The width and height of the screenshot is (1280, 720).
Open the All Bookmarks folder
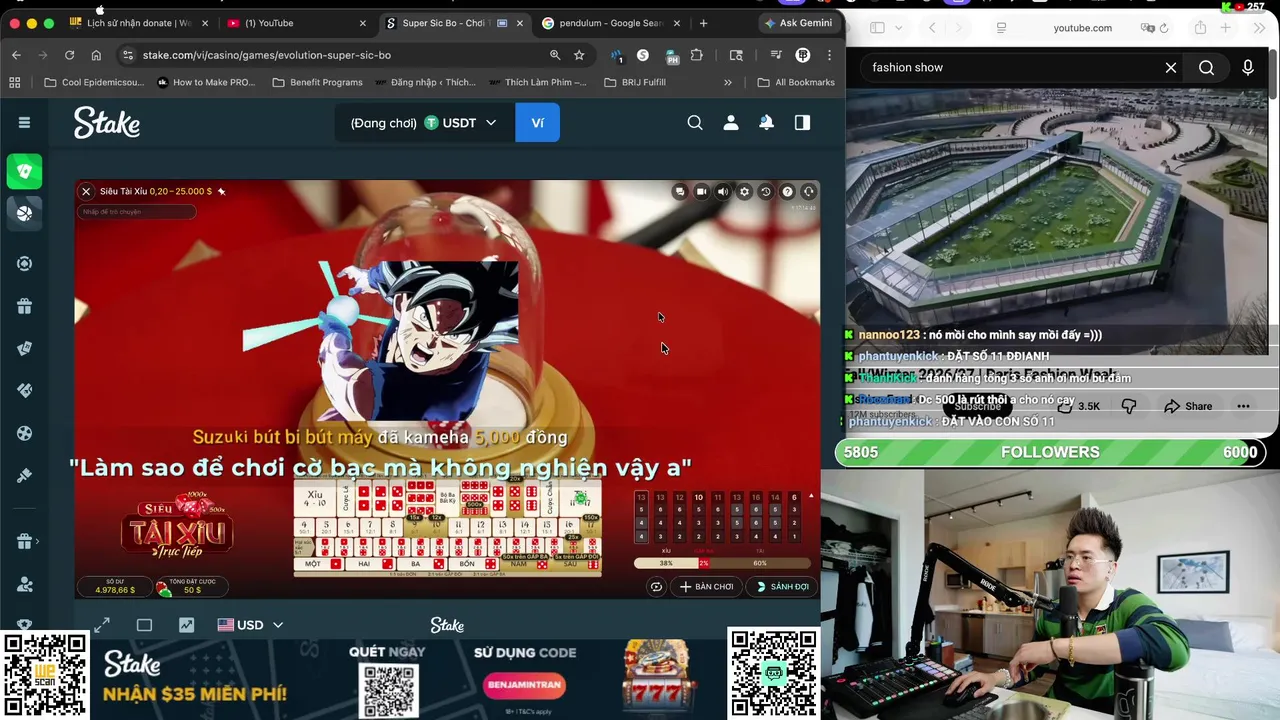[x=796, y=82]
